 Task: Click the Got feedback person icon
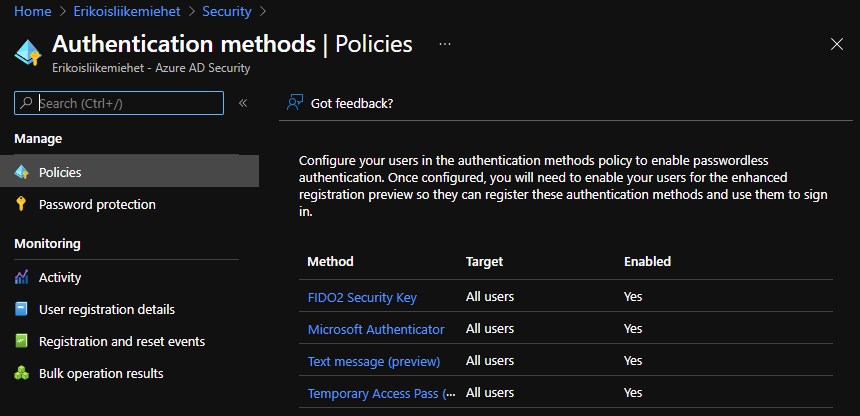click(295, 103)
